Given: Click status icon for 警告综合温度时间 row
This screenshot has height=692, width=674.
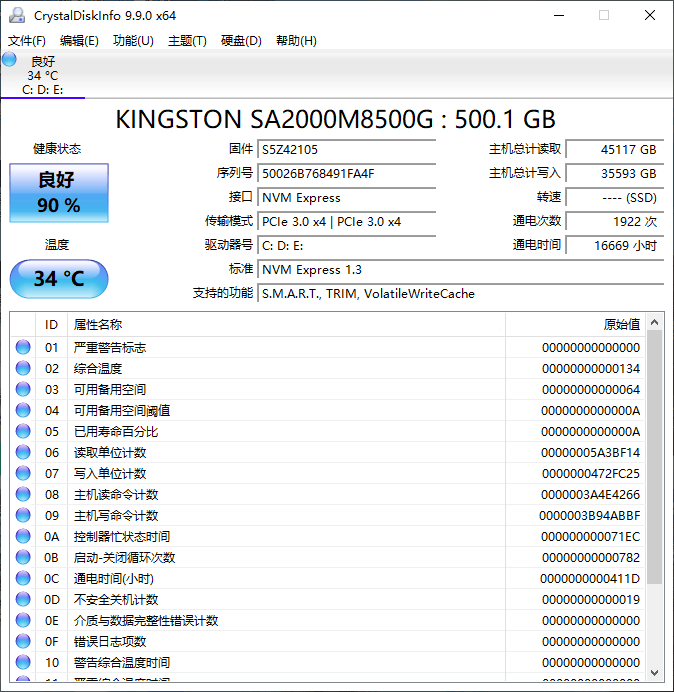Looking at the screenshot, I should pyautogui.click(x=23, y=662).
